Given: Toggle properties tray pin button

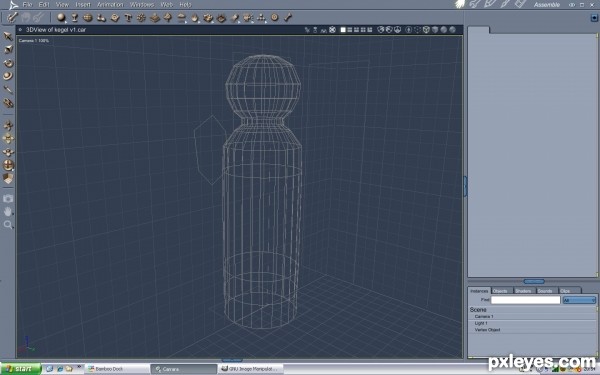Looking at the screenshot, I should (x=594, y=18).
